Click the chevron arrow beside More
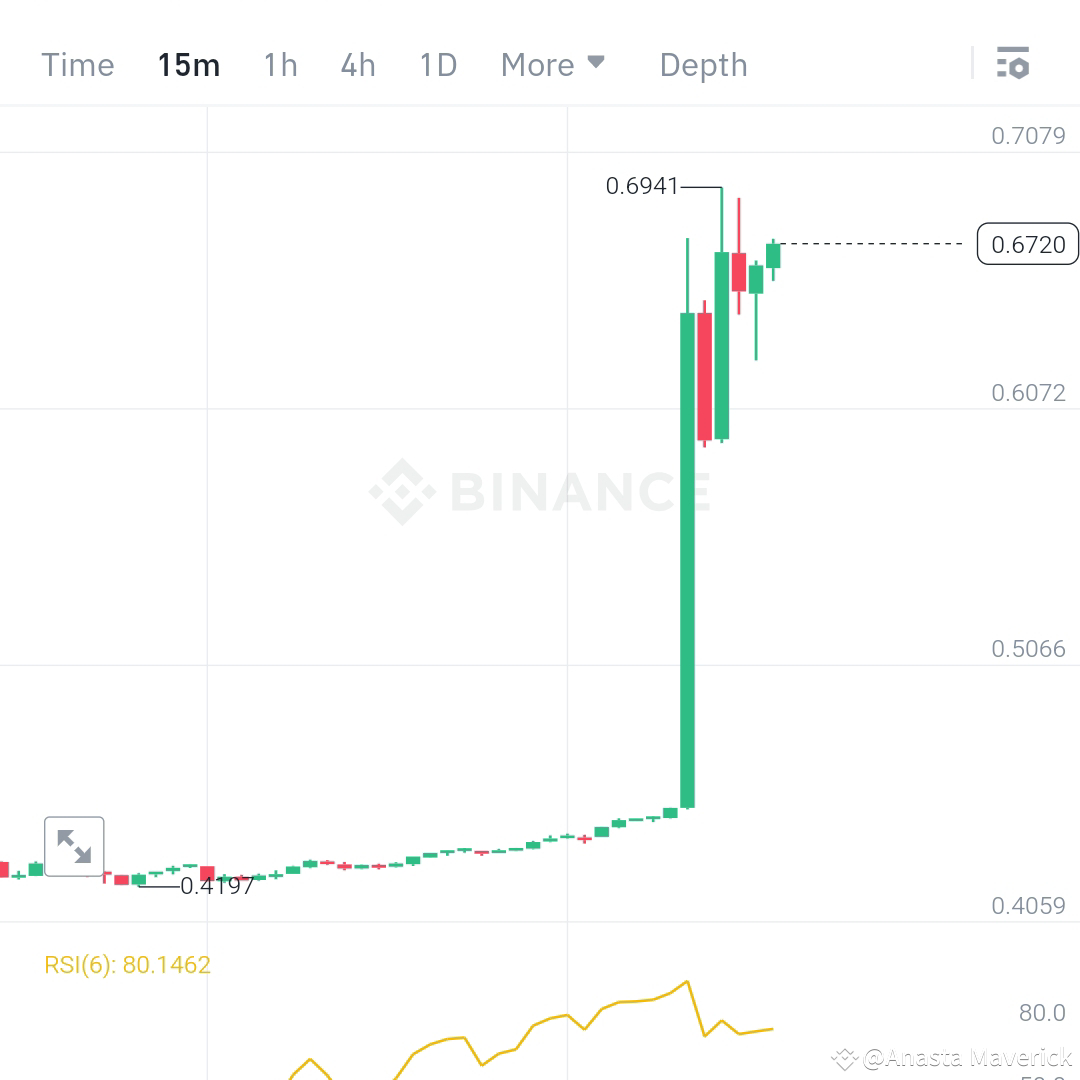Image resolution: width=1080 pixels, height=1080 pixels. (x=598, y=62)
